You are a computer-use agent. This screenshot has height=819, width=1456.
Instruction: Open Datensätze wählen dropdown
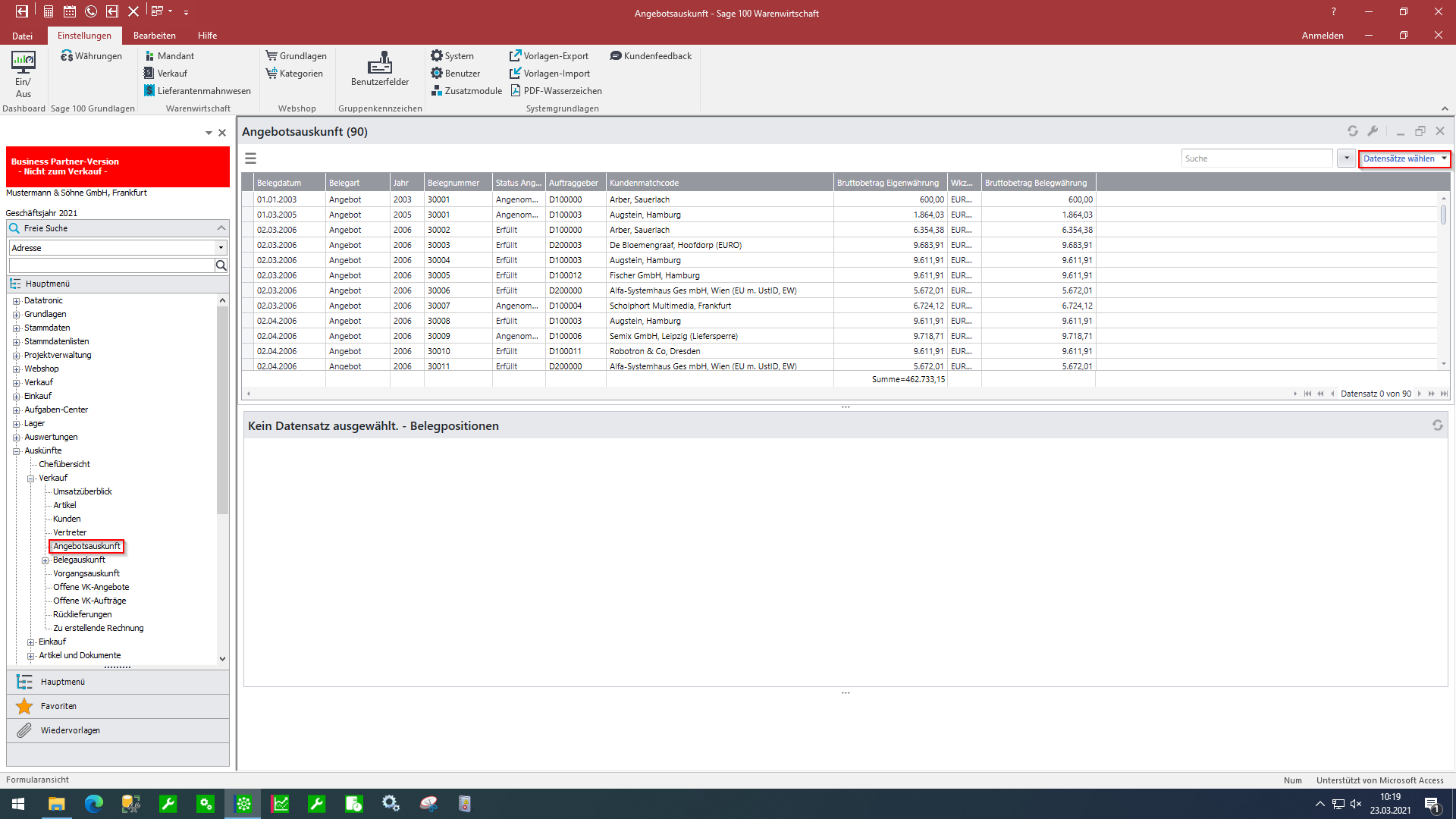click(x=1404, y=158)
